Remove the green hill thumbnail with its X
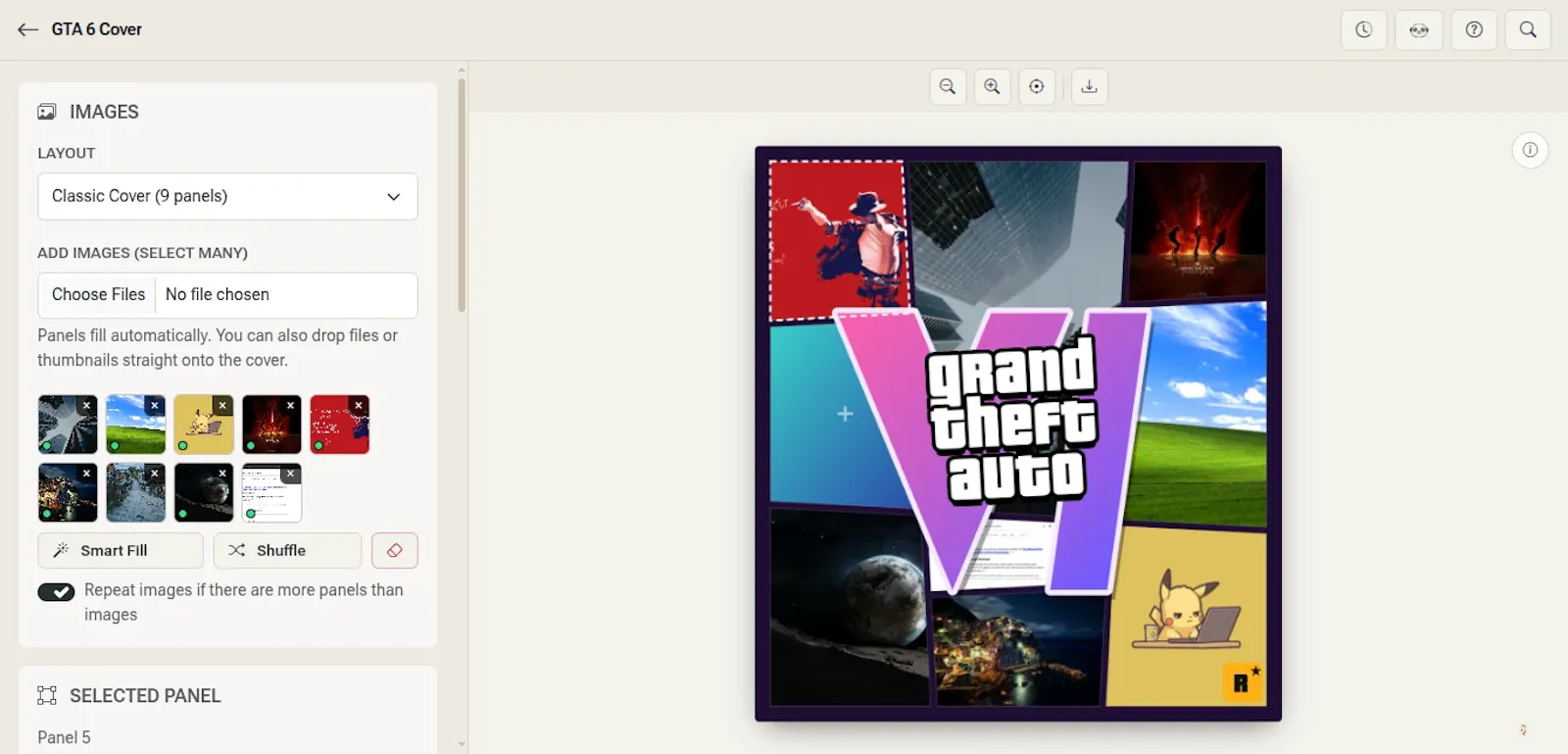This screenshot has height=754, width=1568. tap(155, 405)
